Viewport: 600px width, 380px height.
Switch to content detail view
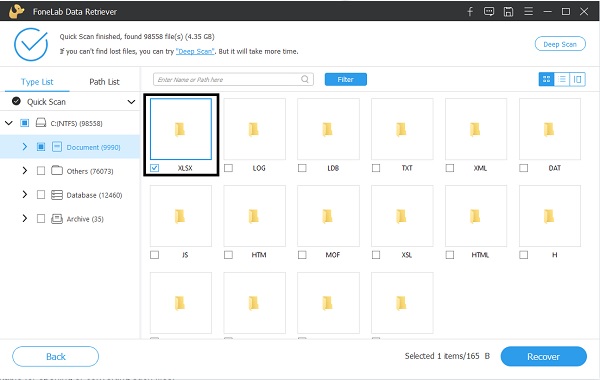click(x=577, y=79)
